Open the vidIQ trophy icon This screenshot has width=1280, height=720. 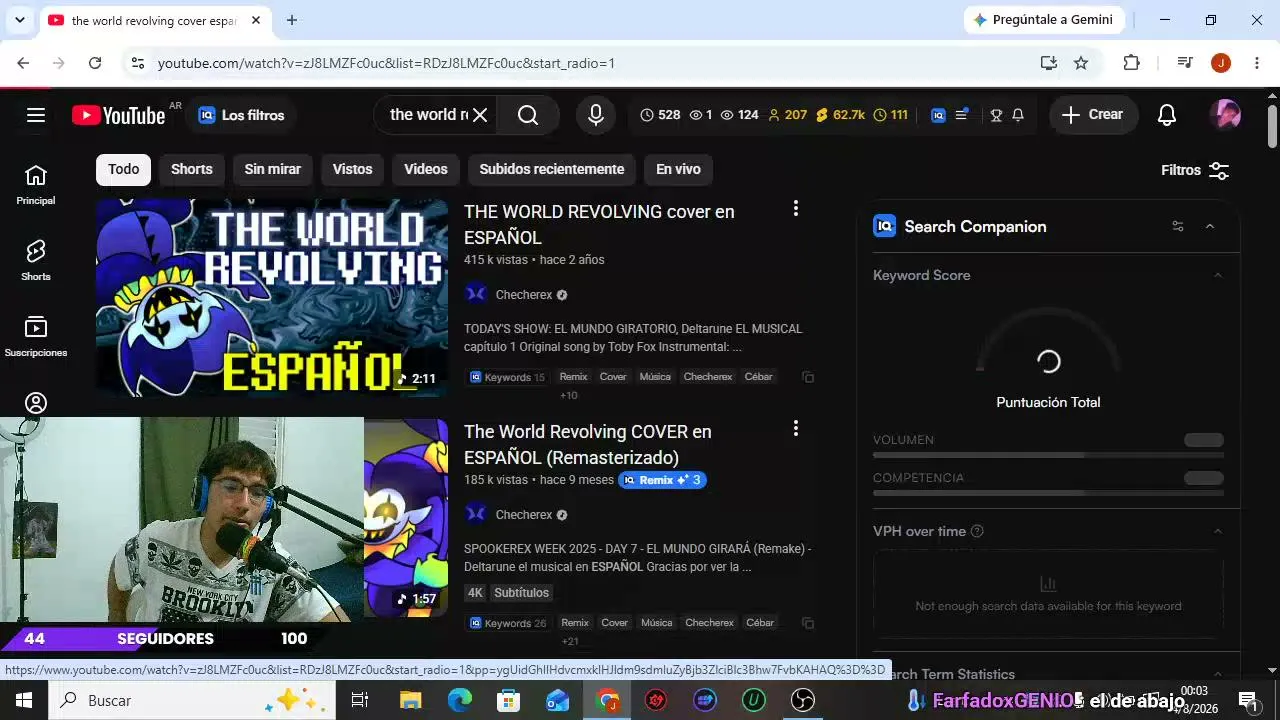(x=996, y=115)
